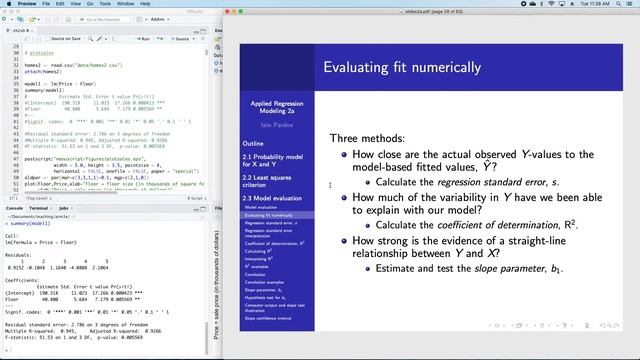This screenshot has width=640, height=360.
Task: Click the Run button in editor
Action: coord(143,39)
